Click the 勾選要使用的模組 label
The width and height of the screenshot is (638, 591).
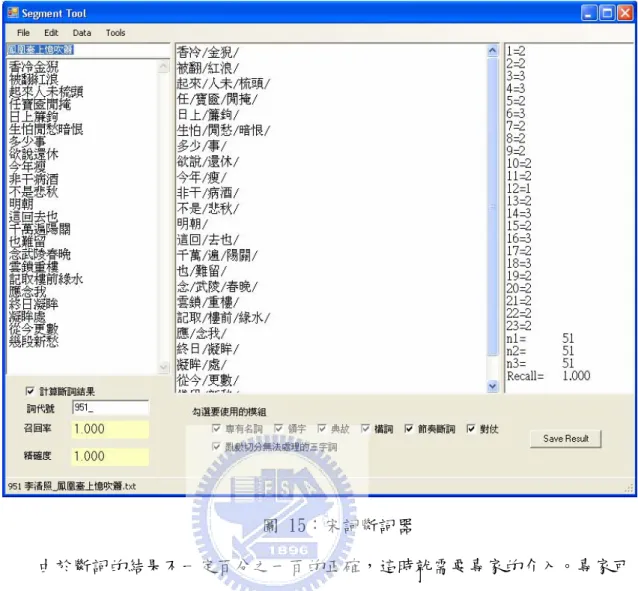pos(229,412)
